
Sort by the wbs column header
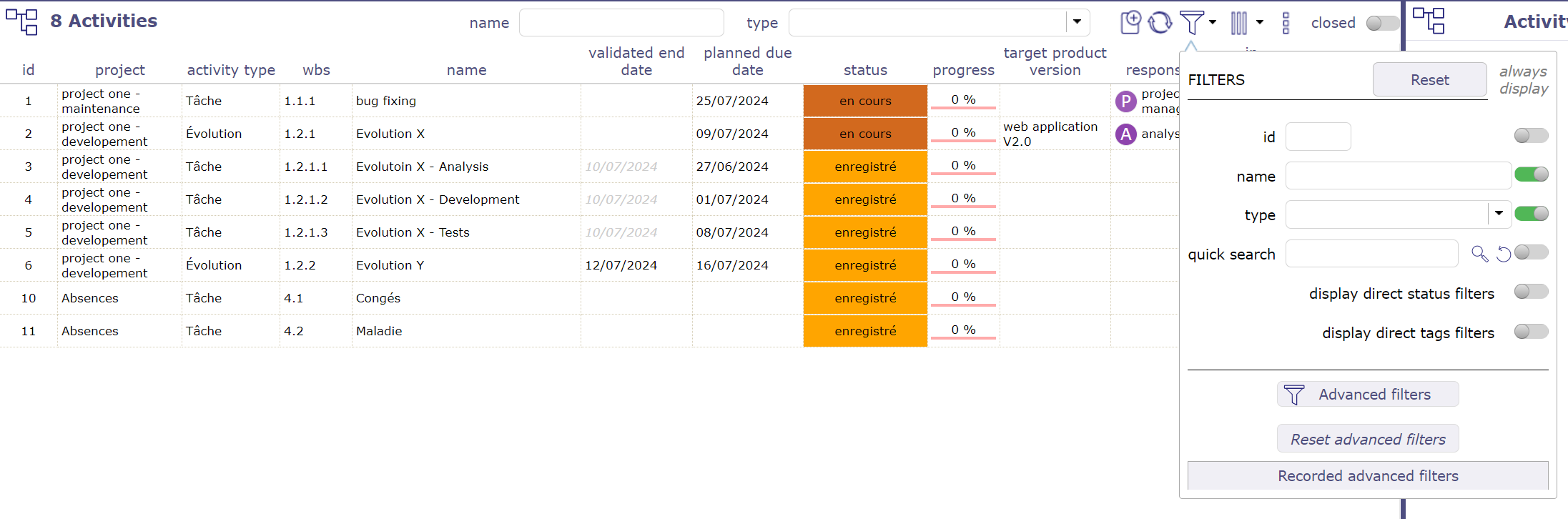[316, 70]
